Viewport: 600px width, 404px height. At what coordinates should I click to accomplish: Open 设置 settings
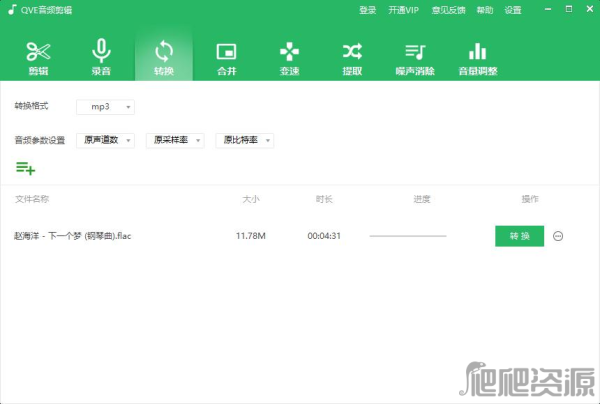tap(512, 10)
